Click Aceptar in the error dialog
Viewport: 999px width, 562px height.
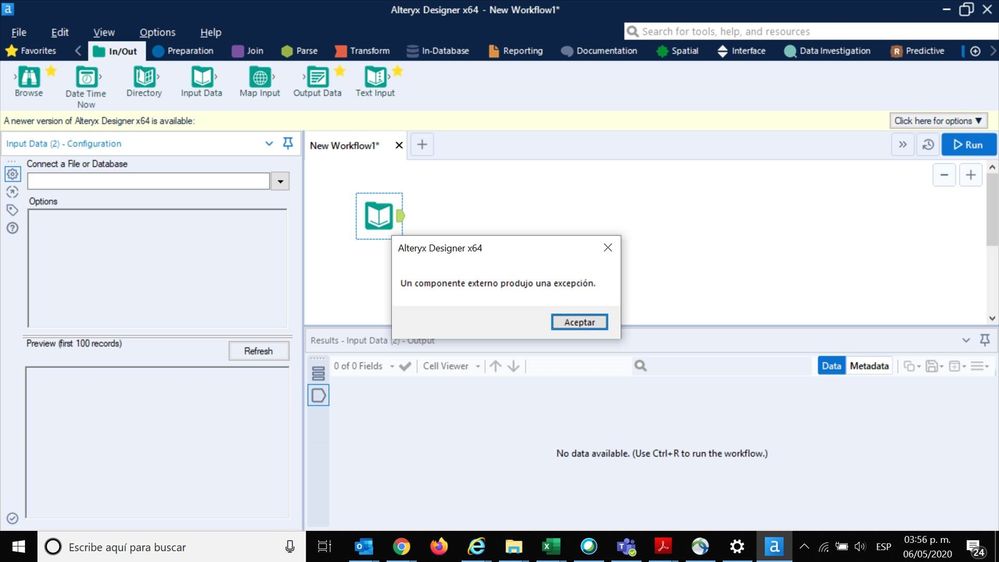pyautogui.click(x=579, y=322)
